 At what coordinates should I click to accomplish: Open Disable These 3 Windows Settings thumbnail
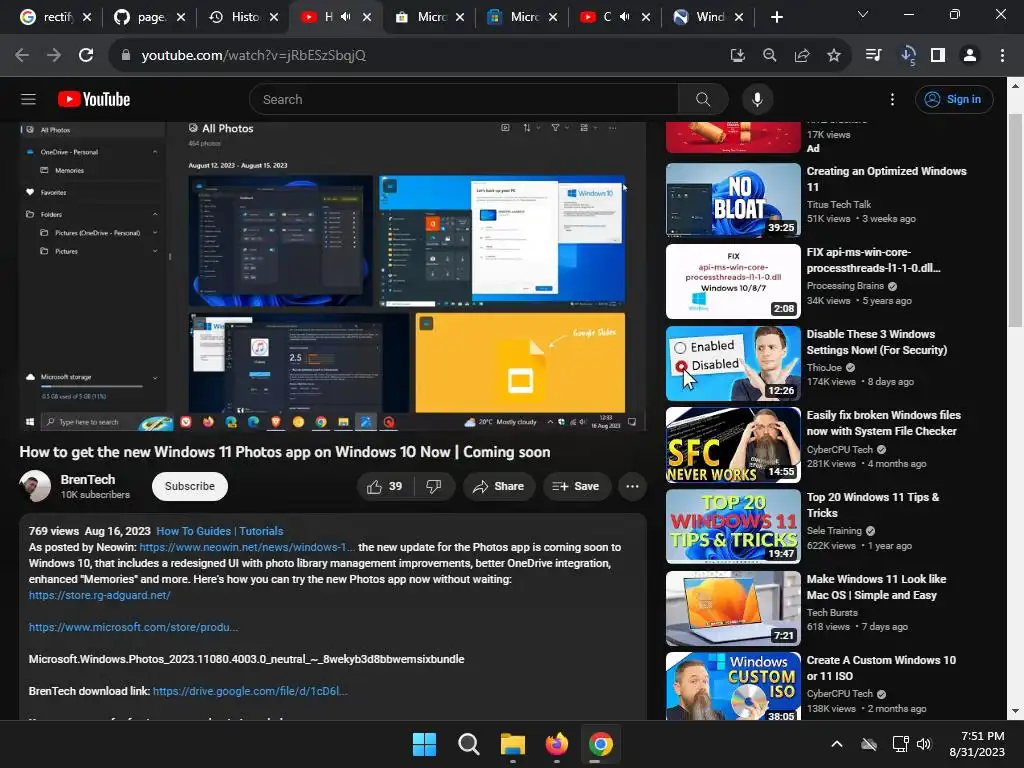(733, 363)
